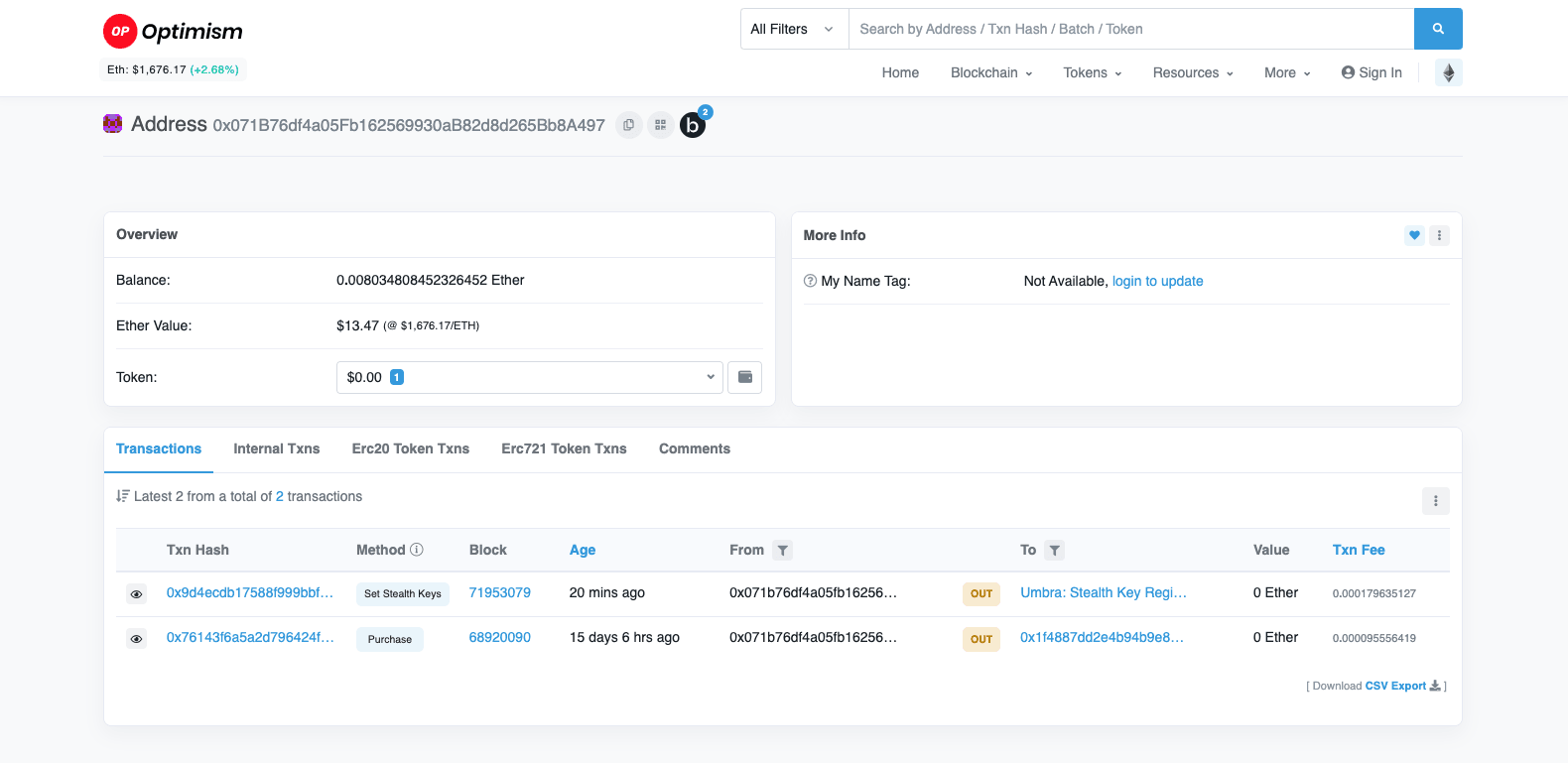Click Sign In link
The image size is (1568, 763).
[1372, 72]
